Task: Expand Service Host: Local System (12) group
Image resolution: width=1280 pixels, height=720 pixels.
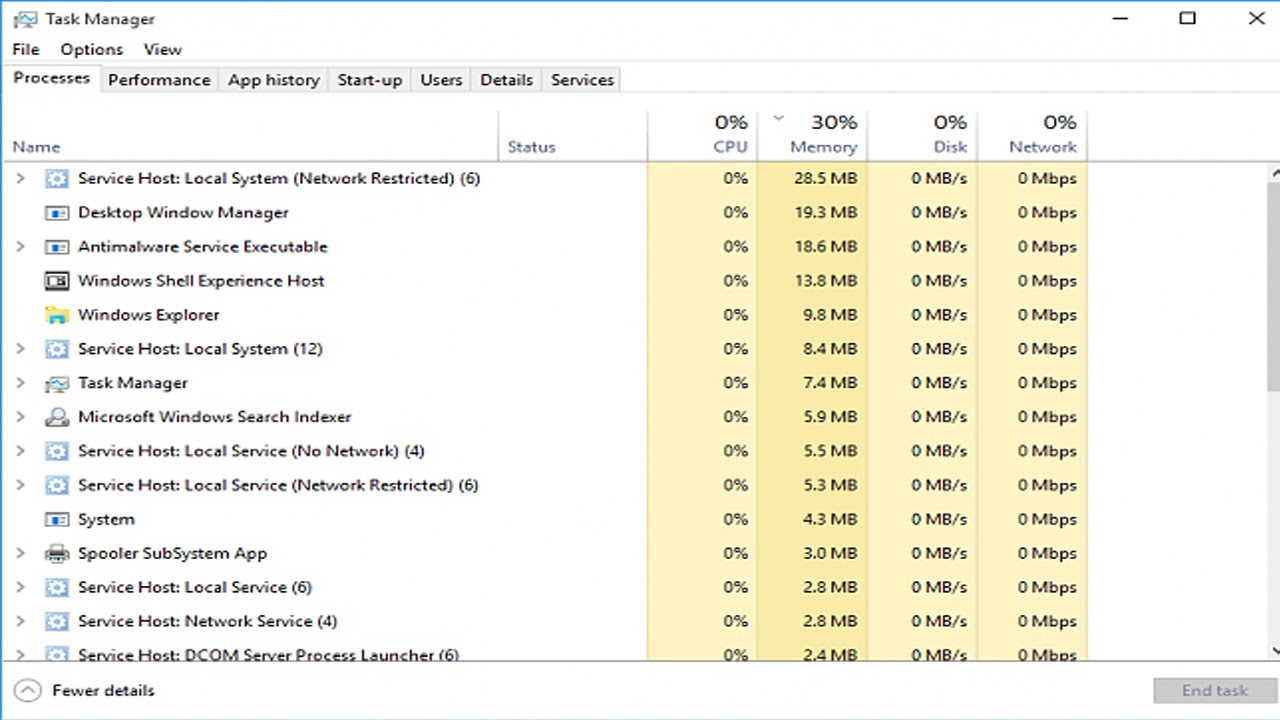Action: pos(20,348)
